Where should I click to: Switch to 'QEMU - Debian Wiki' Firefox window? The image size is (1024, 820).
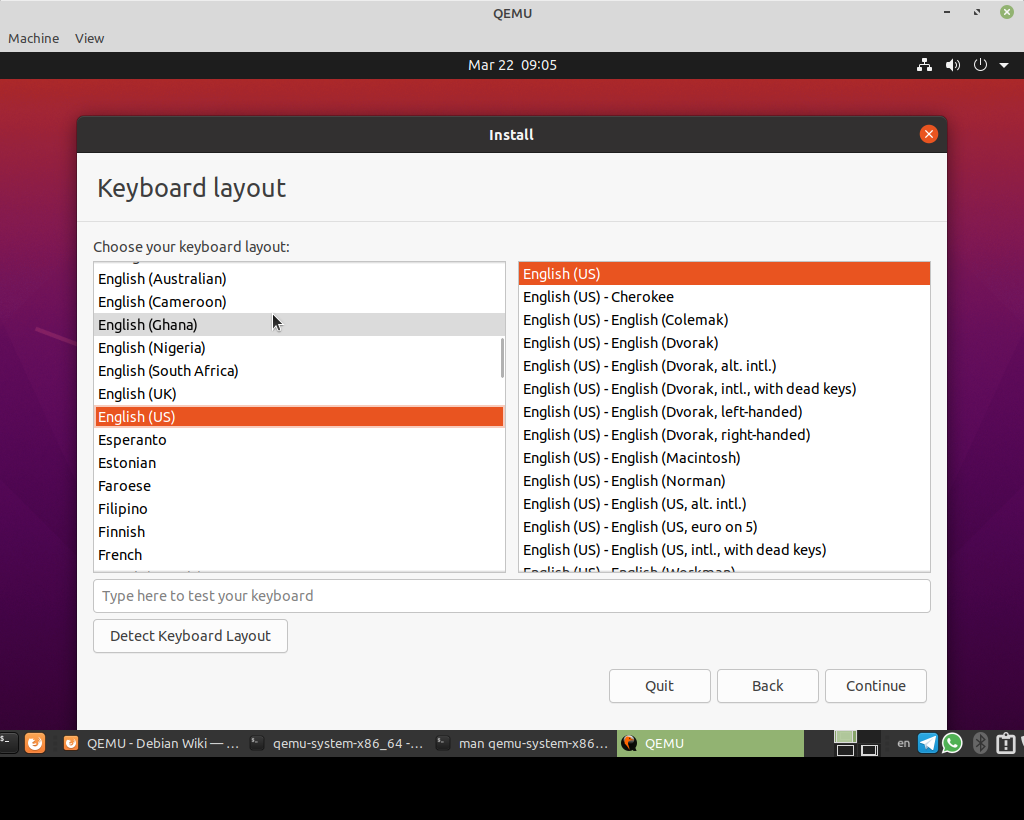tap(152, 743)
